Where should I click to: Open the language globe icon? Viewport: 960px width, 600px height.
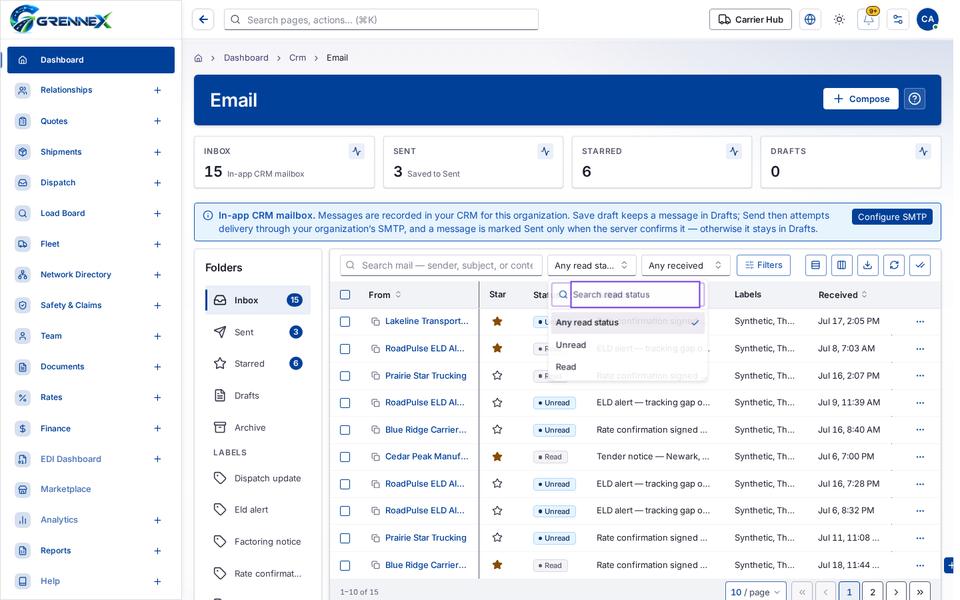click(x=809, y=20)
